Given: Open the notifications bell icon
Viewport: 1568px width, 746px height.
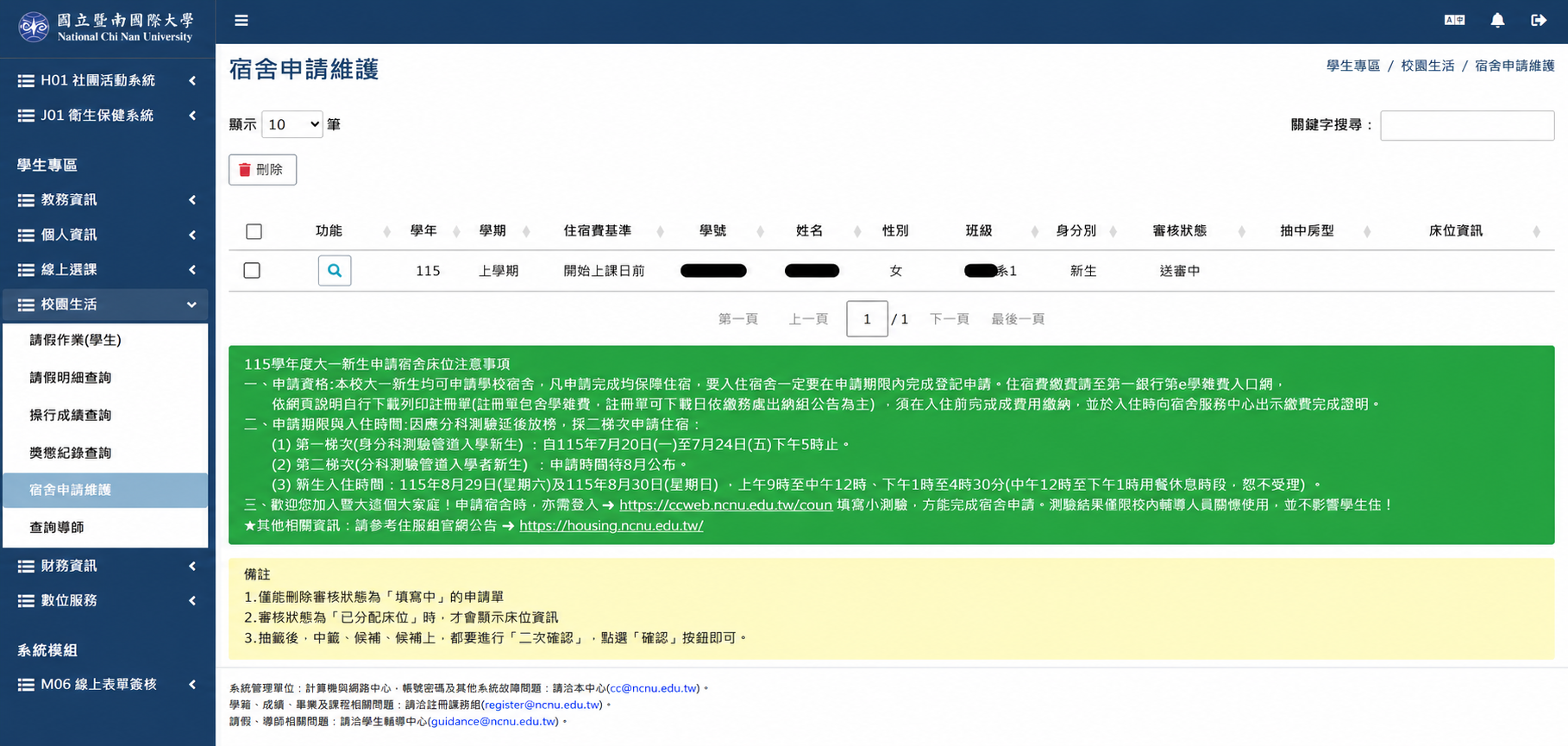Looking at the screenshot, I should point(1497,20).
